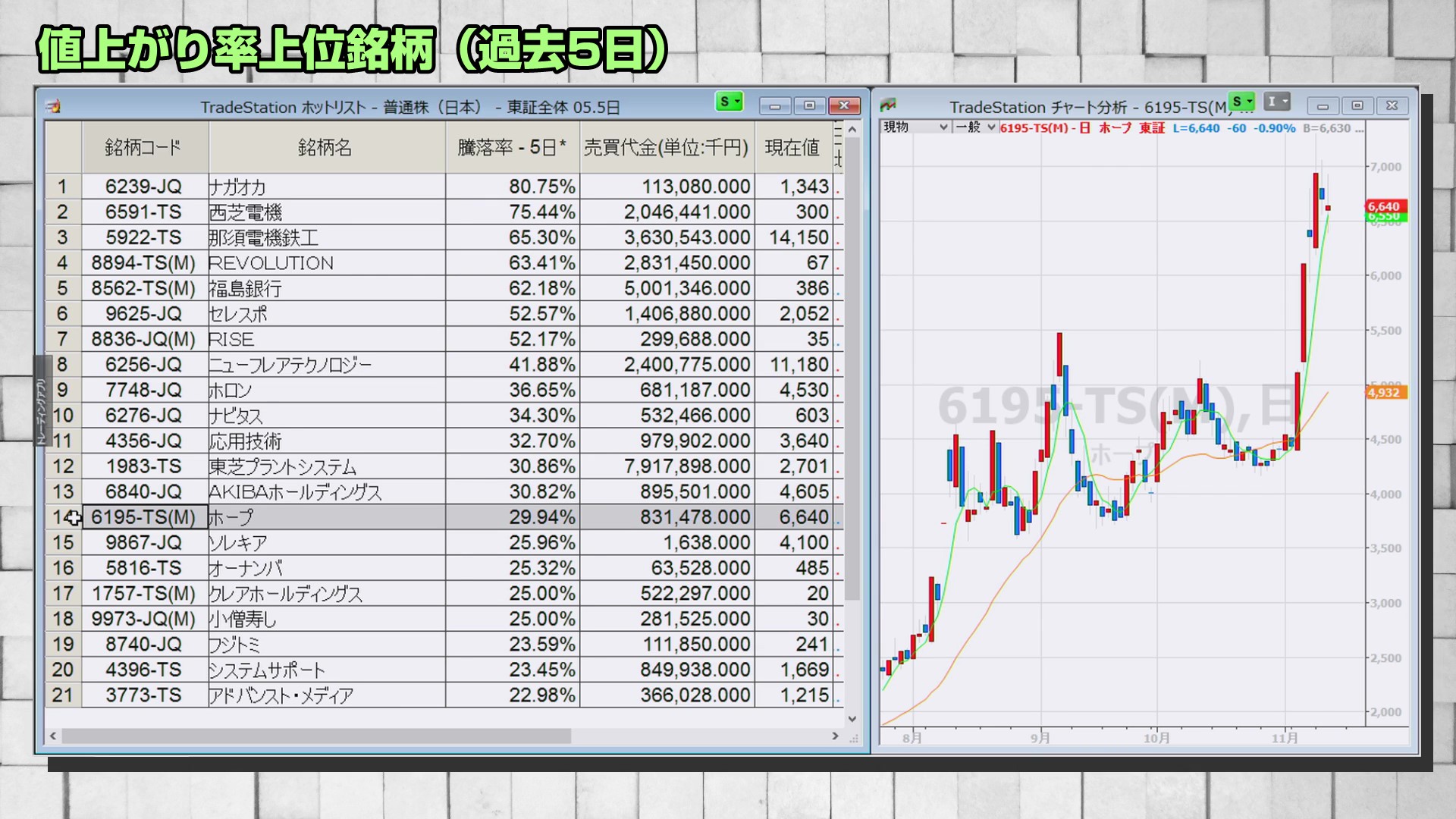Select row 1 ナガオカ in the list
The width and height of the screenshot is (1456, 819).
(237, 187)
